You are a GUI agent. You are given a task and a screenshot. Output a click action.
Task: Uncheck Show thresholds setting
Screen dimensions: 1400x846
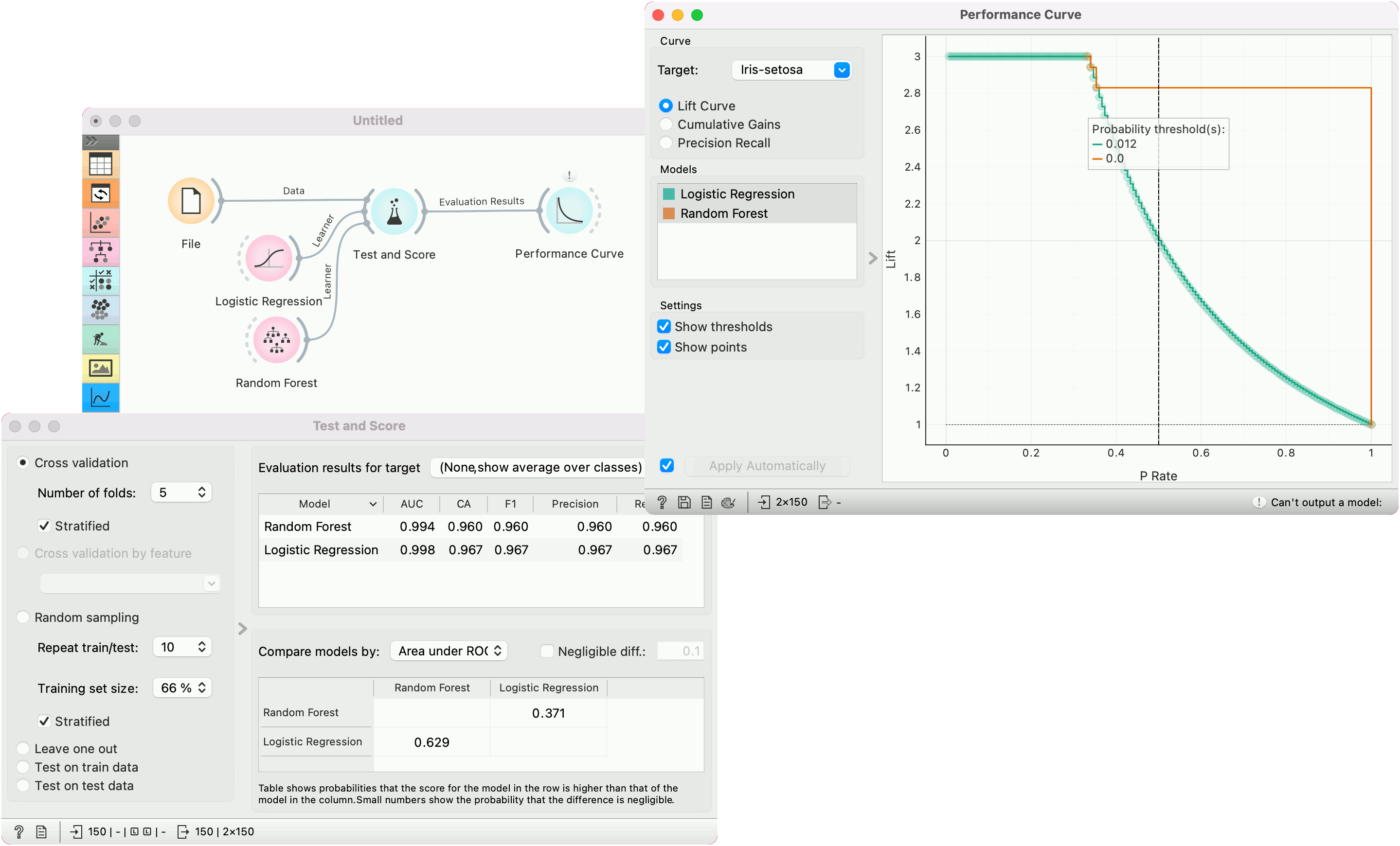664,326
